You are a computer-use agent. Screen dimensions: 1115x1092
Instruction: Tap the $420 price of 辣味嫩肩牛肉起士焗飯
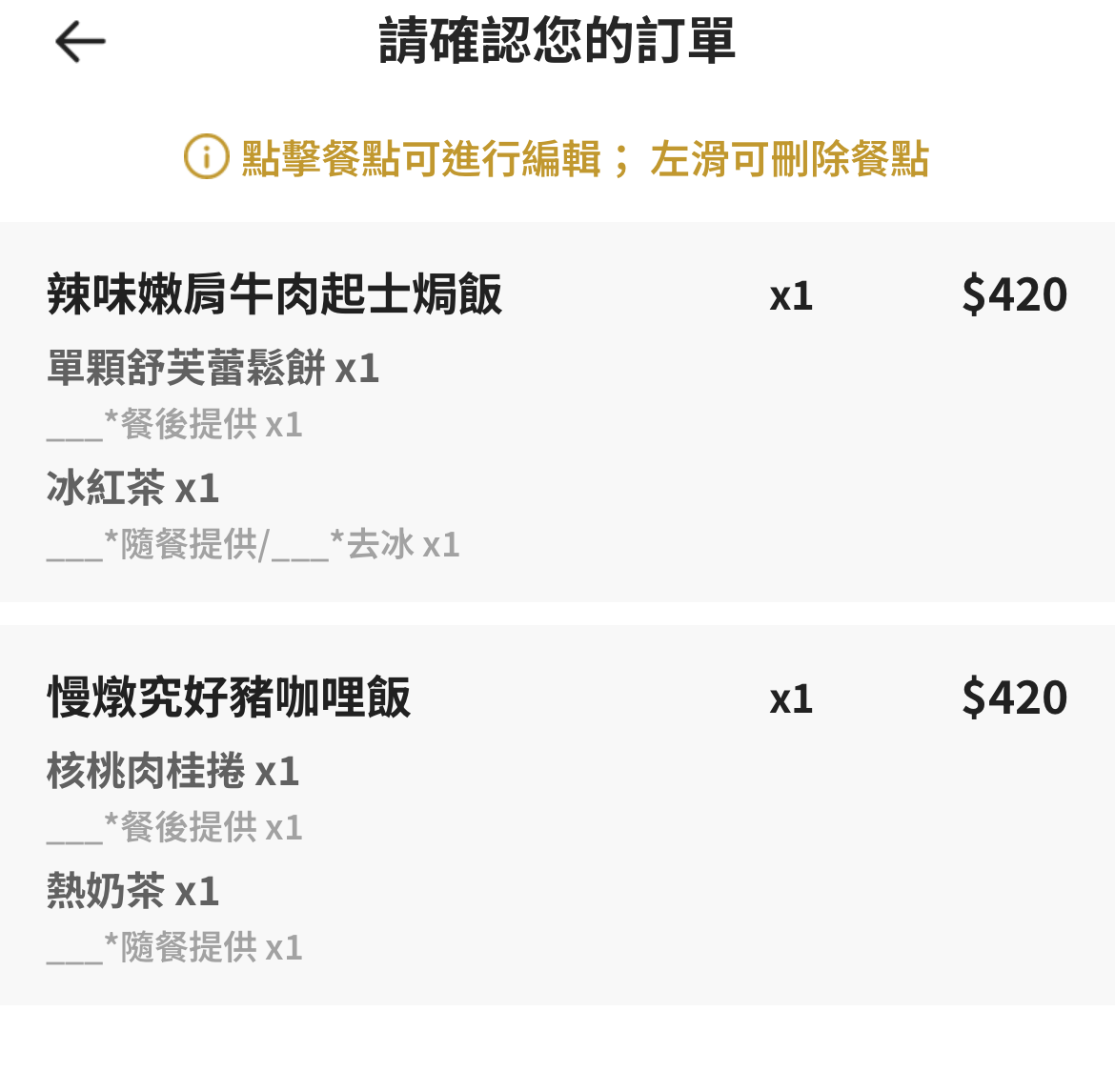coord(1014,294)
